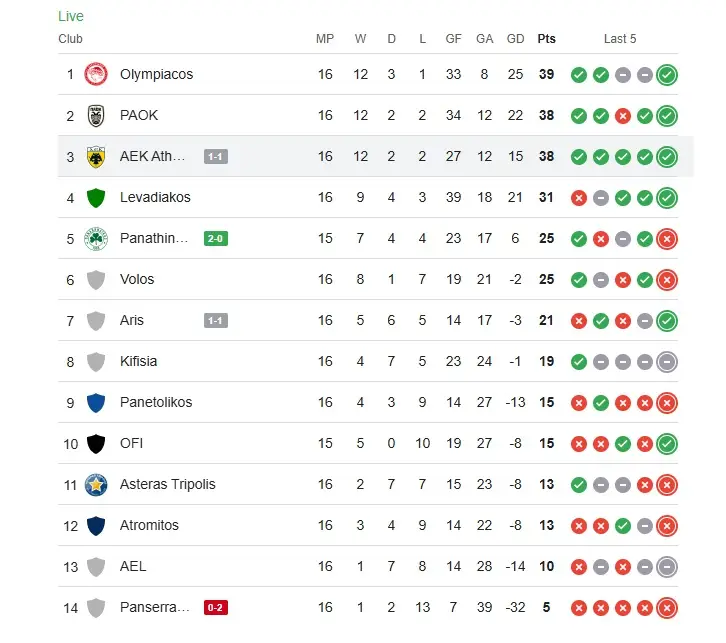Click the Last 5 column header
The width and height of the screenshot is (726, 643).
(620, 39)
